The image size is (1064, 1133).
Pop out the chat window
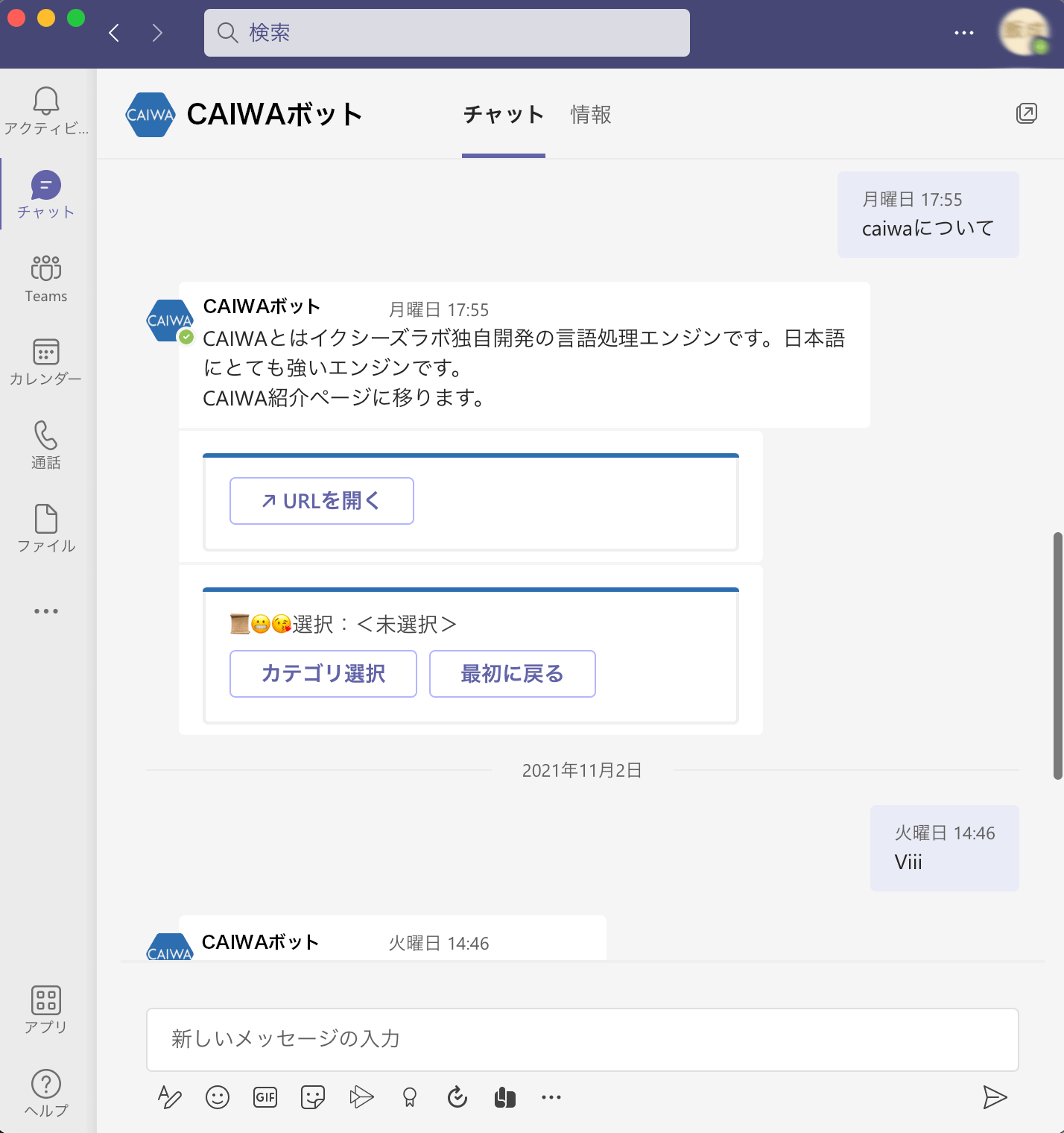tap(1027, 113)
